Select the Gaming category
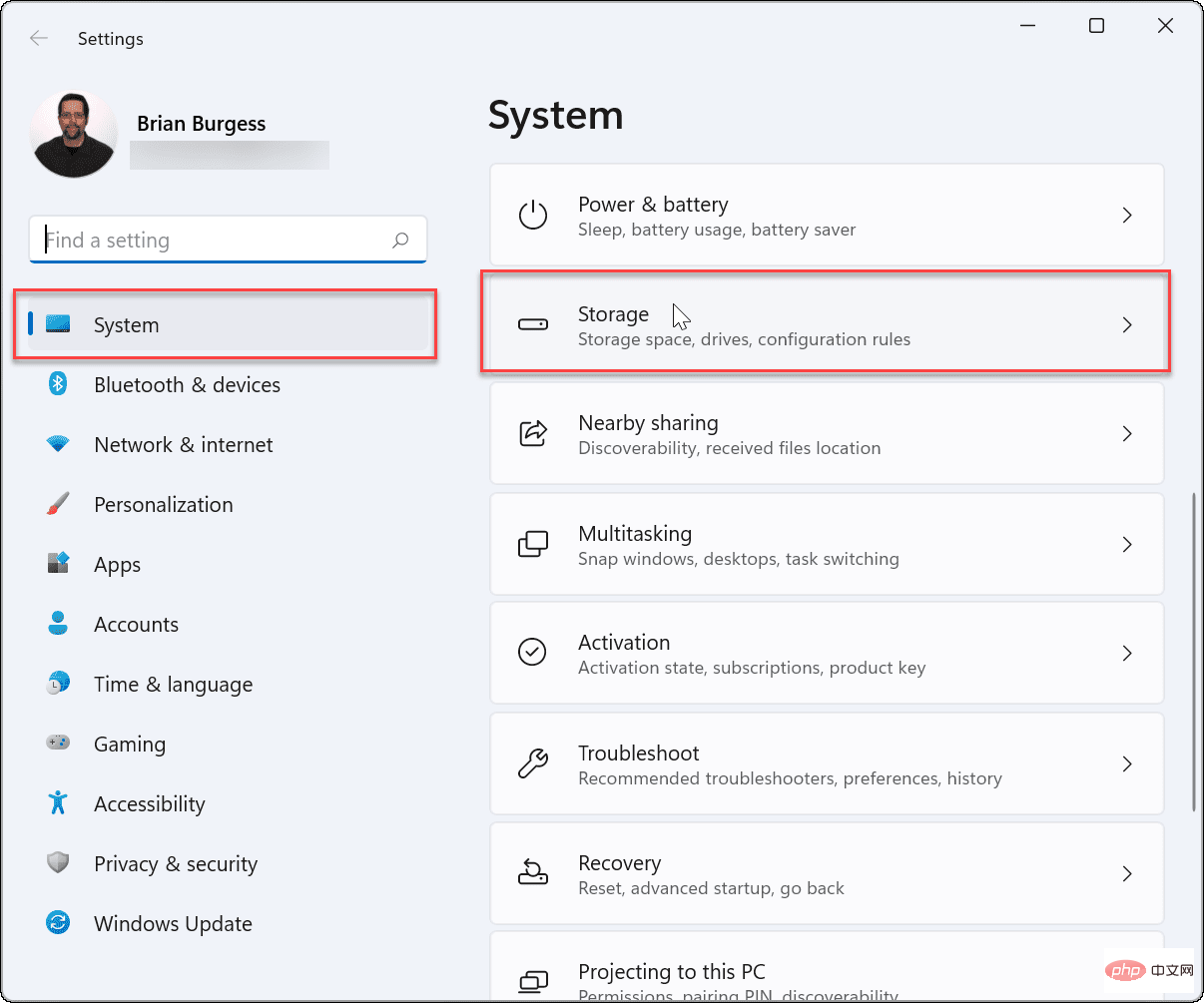Image resolution: width=1204 pixels, height=1003 pixels. tap(229, 744)
